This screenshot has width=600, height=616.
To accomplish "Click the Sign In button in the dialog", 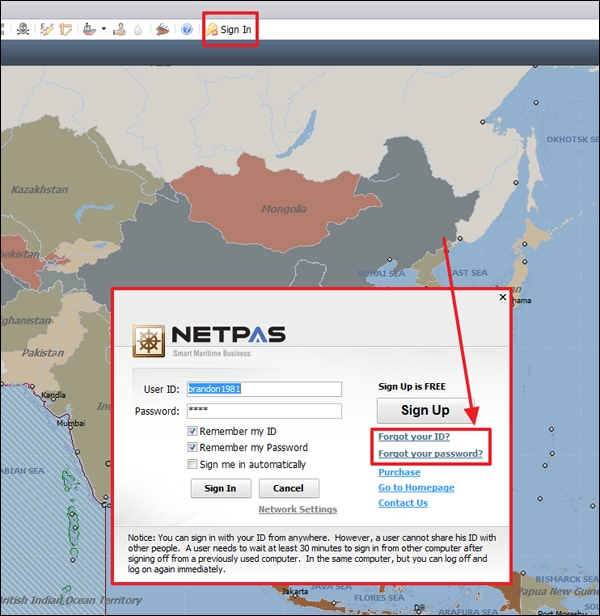I will [221, 488].
